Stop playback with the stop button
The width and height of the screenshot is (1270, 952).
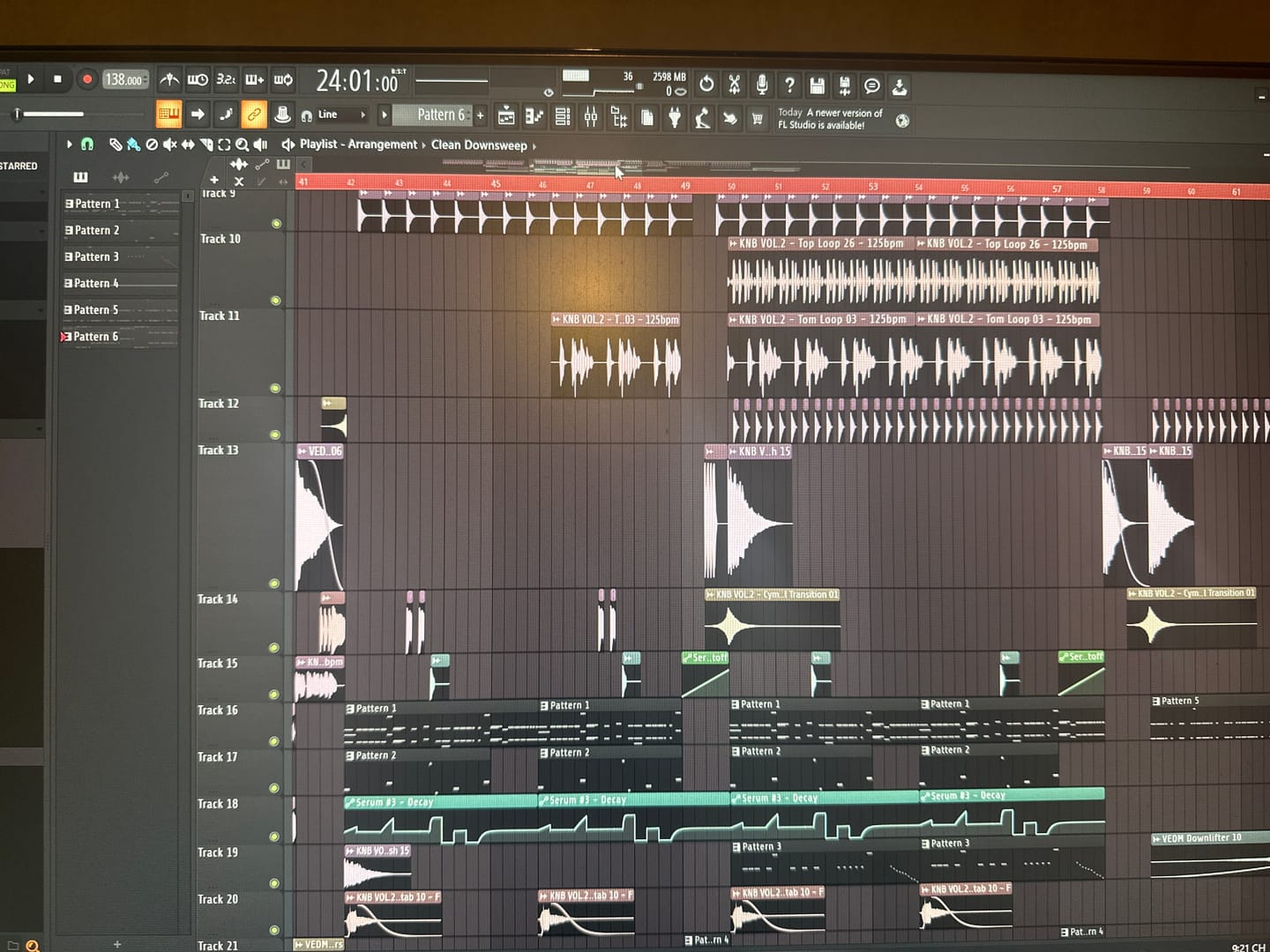tap(58, 79)
